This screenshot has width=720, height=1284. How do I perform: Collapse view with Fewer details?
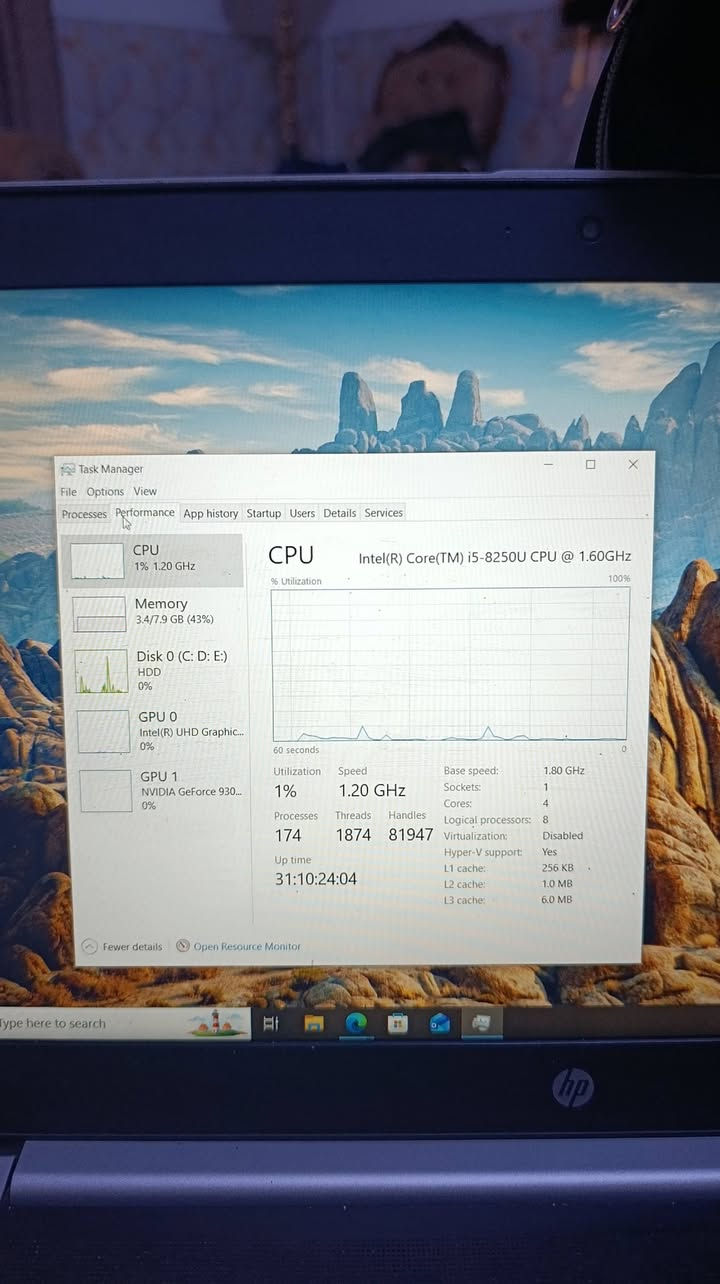click(122, 946)
